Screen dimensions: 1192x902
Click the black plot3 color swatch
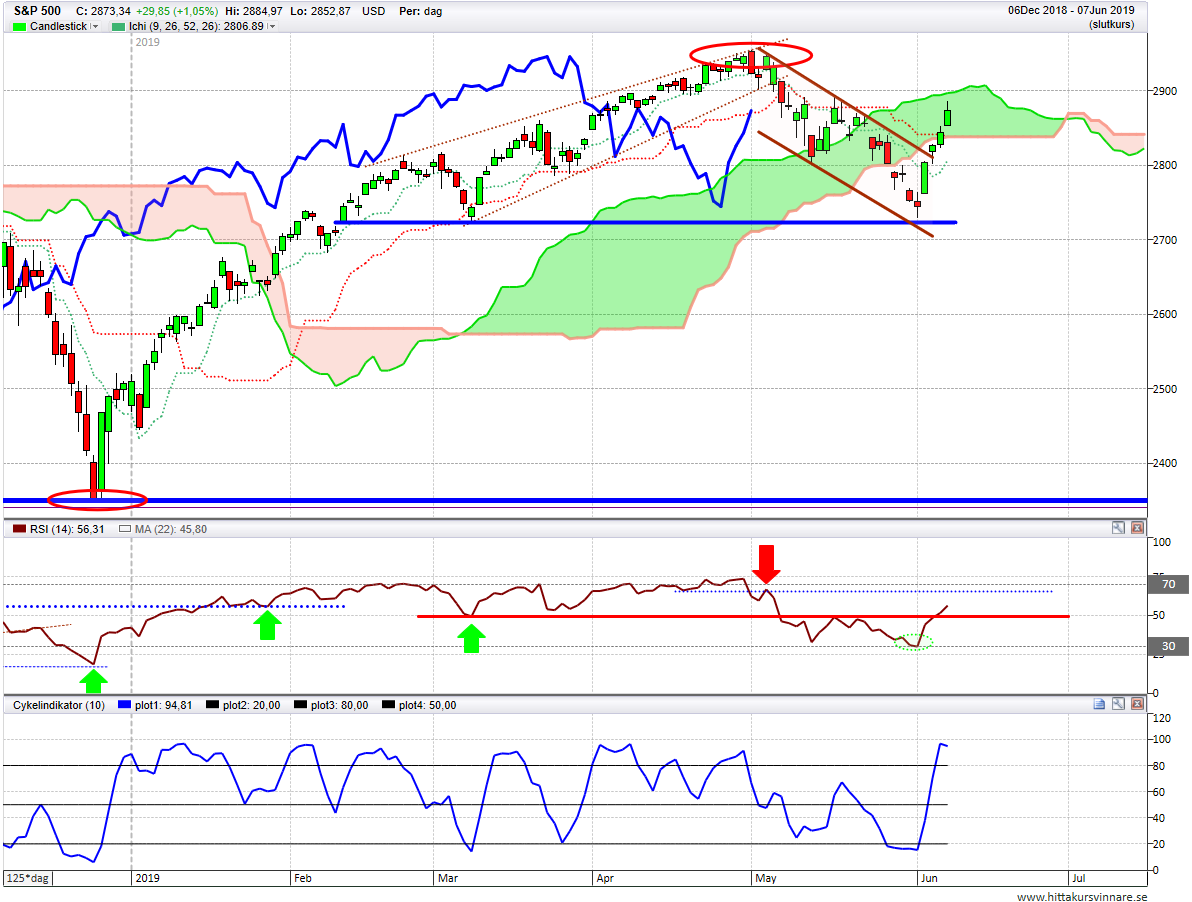pyautogui.click(x=300, y=705)
